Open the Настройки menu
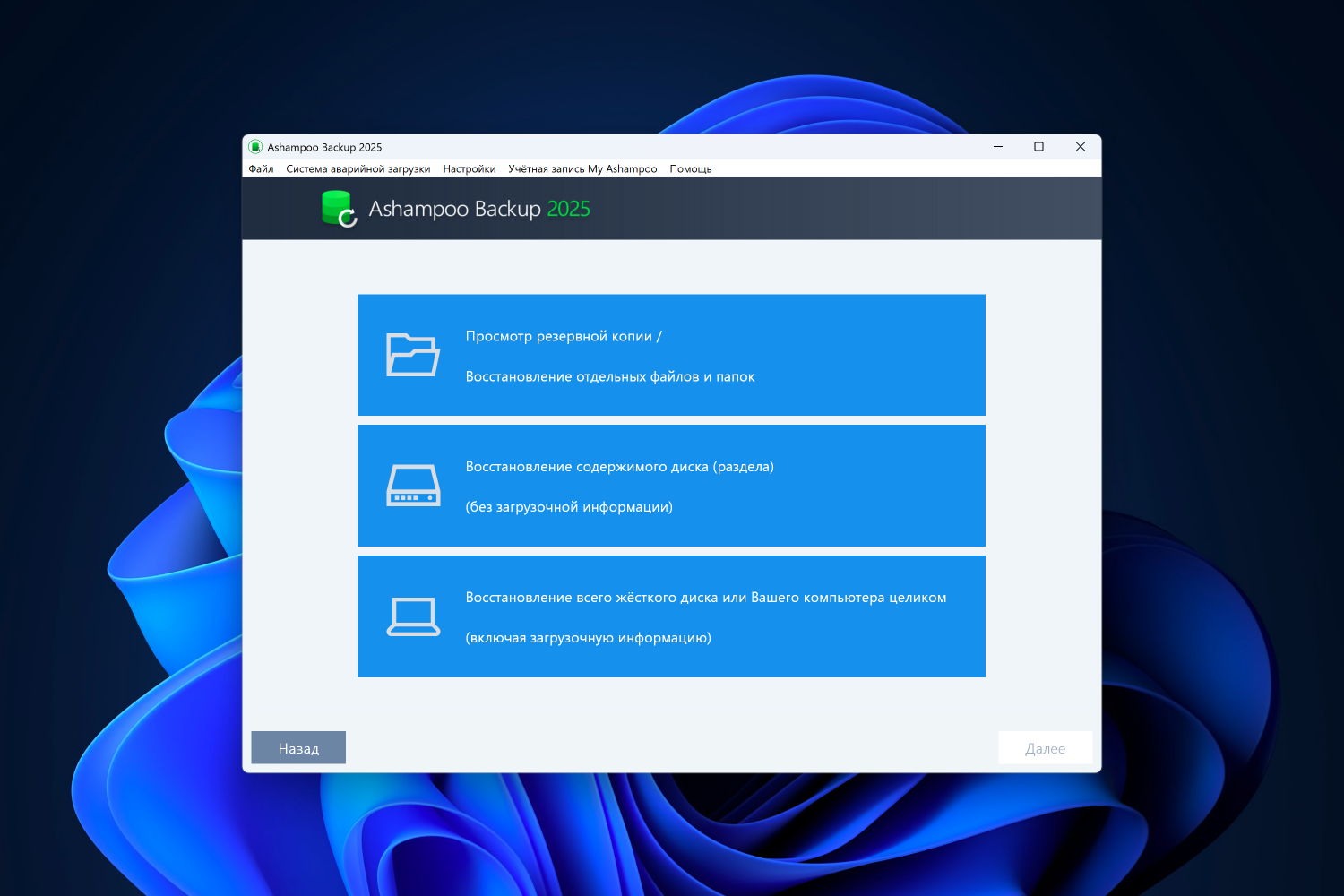 pyautogui.click(x=470, y=168)
